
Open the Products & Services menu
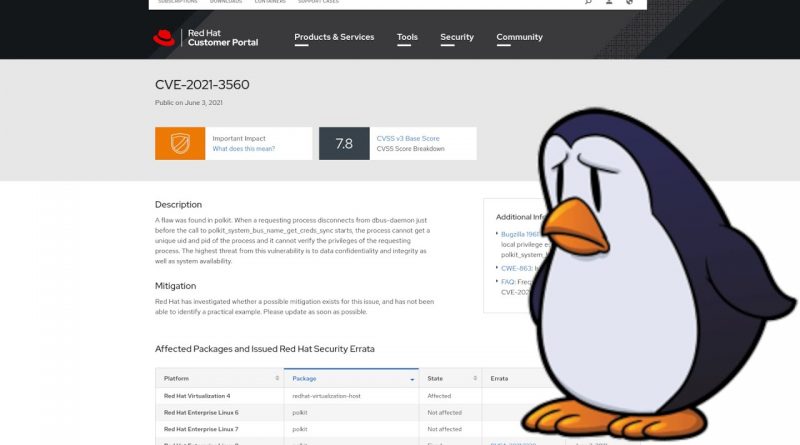pyautogui.click(x=334, y=37)
